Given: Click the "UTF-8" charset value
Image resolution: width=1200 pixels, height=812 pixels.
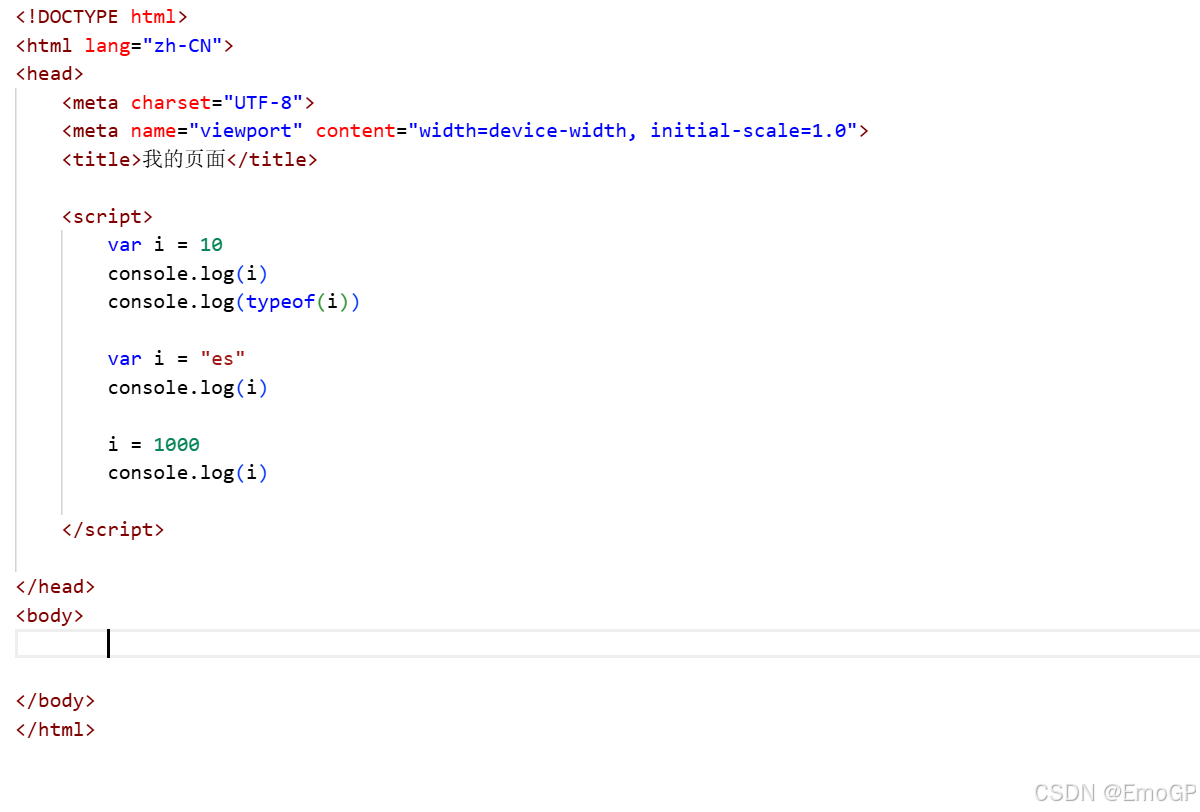Looking at the screenshot, I should coord(262,102).
